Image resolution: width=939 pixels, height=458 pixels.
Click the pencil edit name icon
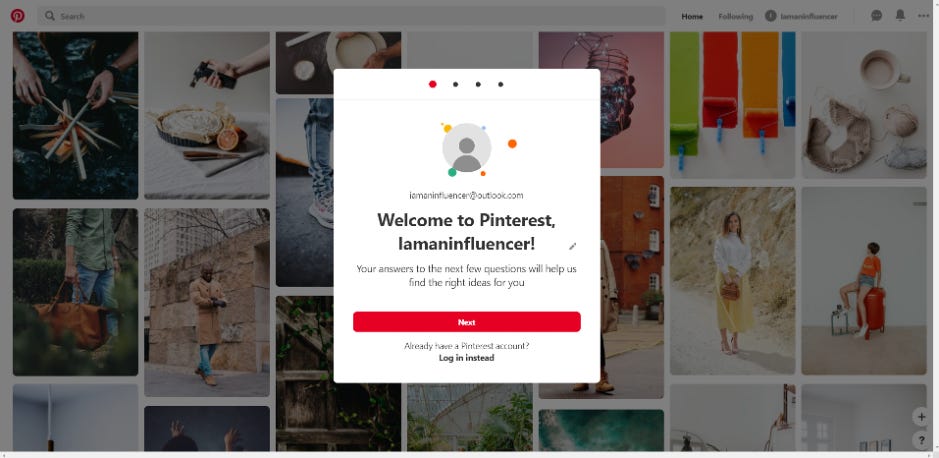[573, 246]
